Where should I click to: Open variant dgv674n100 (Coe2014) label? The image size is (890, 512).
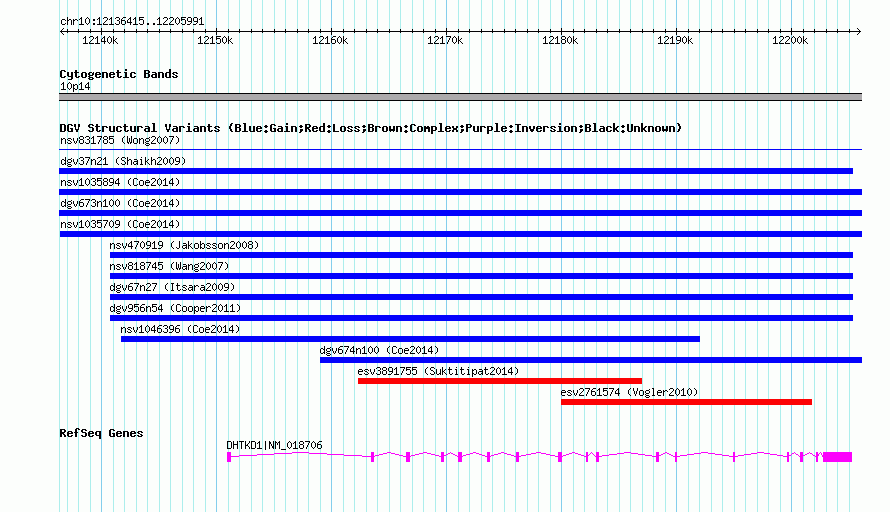pyautogui.click(x=379, y=350)
